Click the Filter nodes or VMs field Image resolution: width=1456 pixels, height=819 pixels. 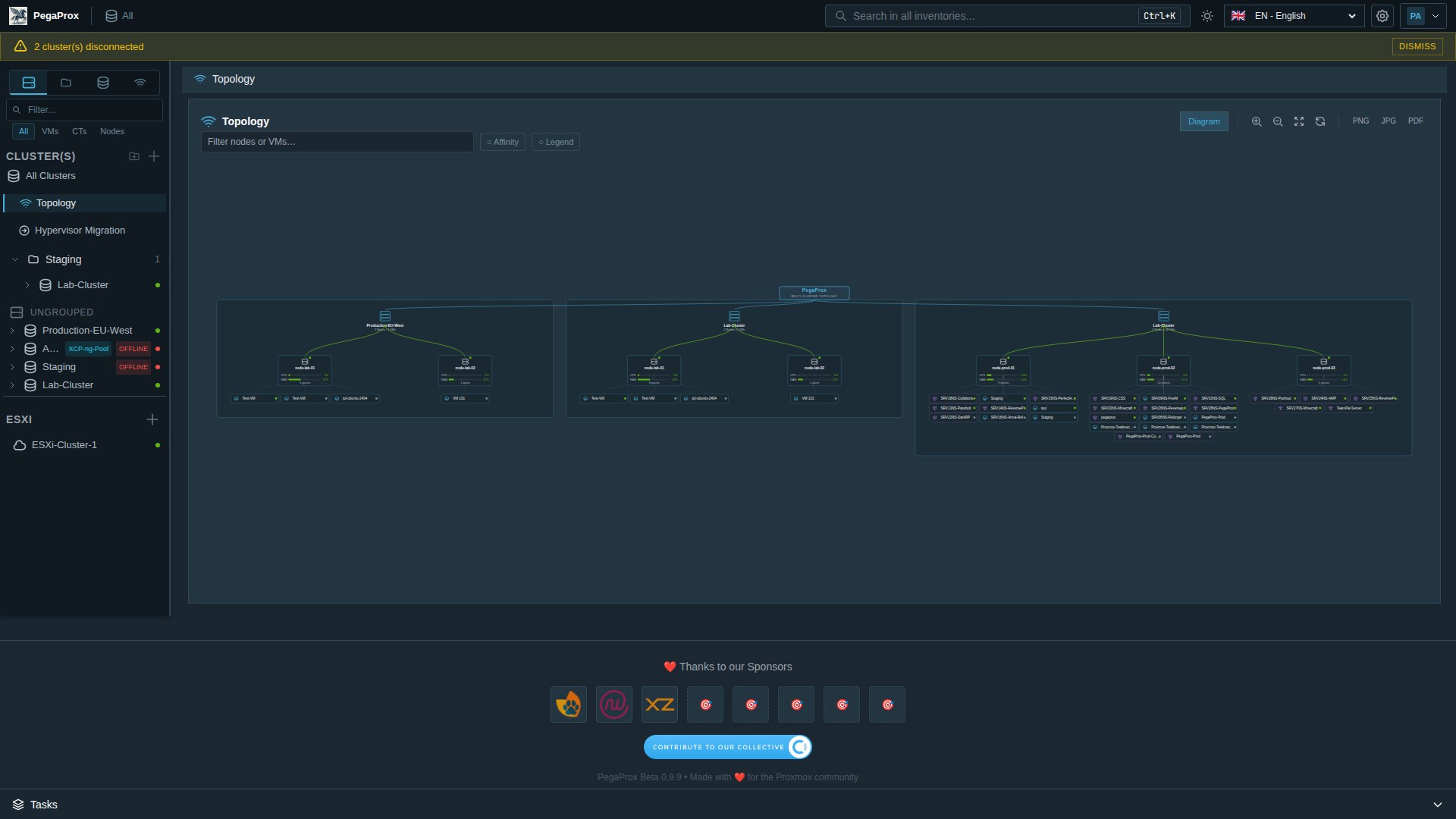point(337,142)
